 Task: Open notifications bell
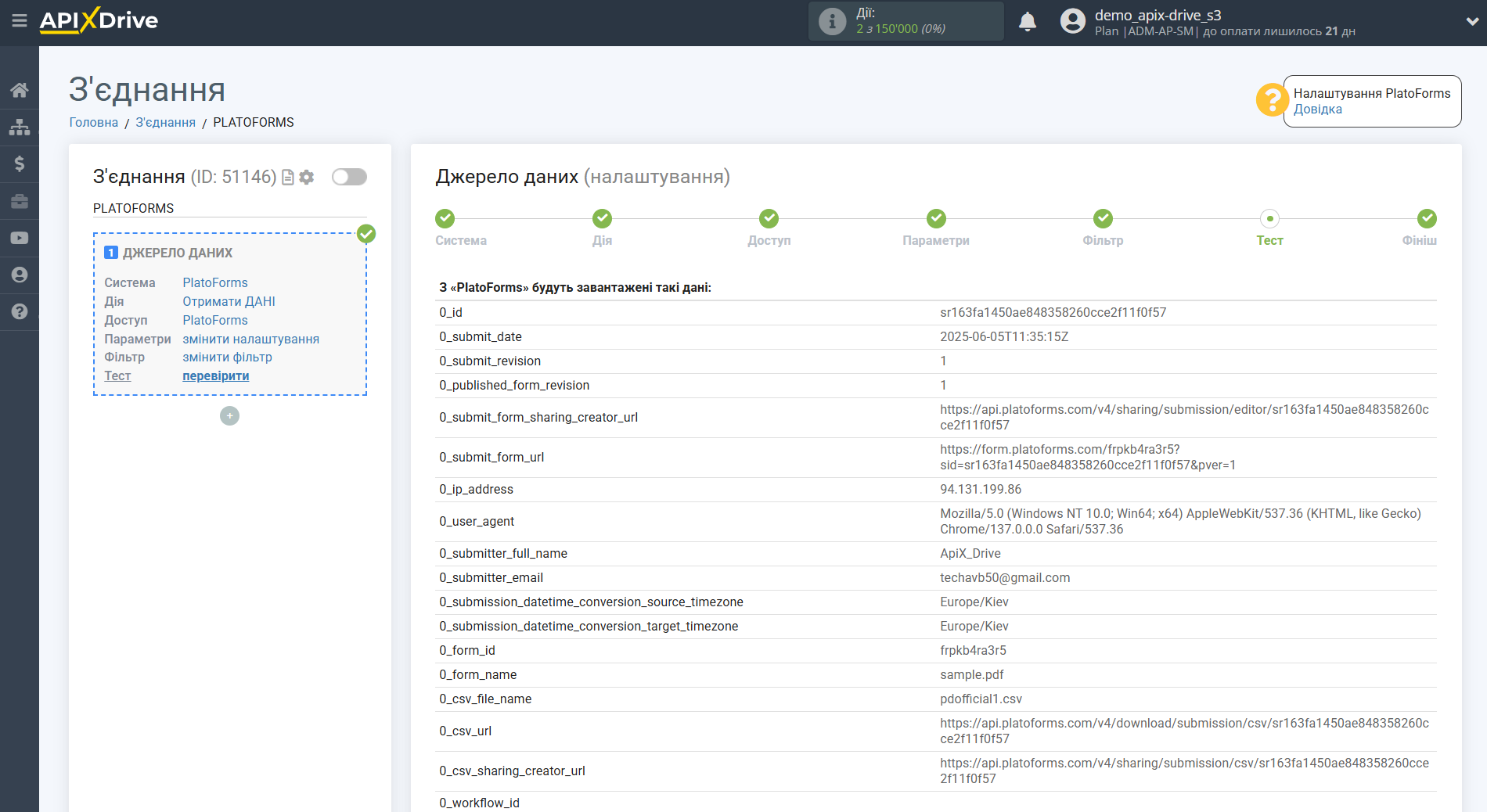1028,22
